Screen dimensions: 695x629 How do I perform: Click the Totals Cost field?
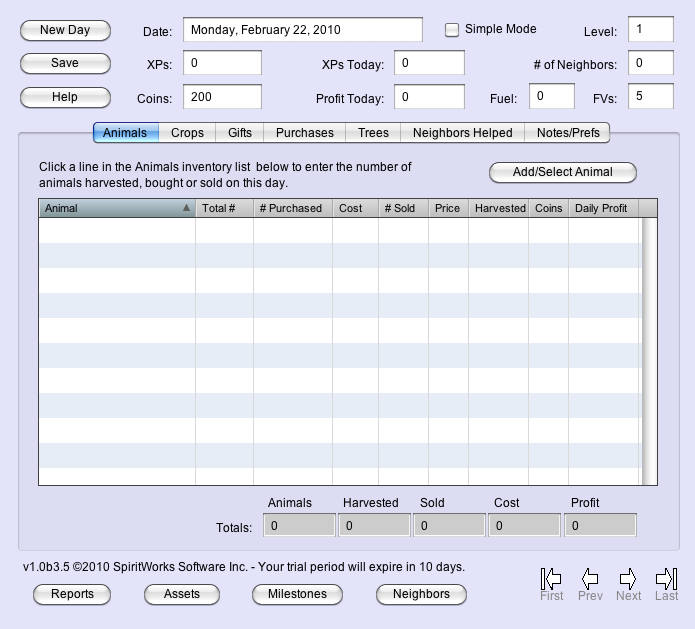[524, 525]
